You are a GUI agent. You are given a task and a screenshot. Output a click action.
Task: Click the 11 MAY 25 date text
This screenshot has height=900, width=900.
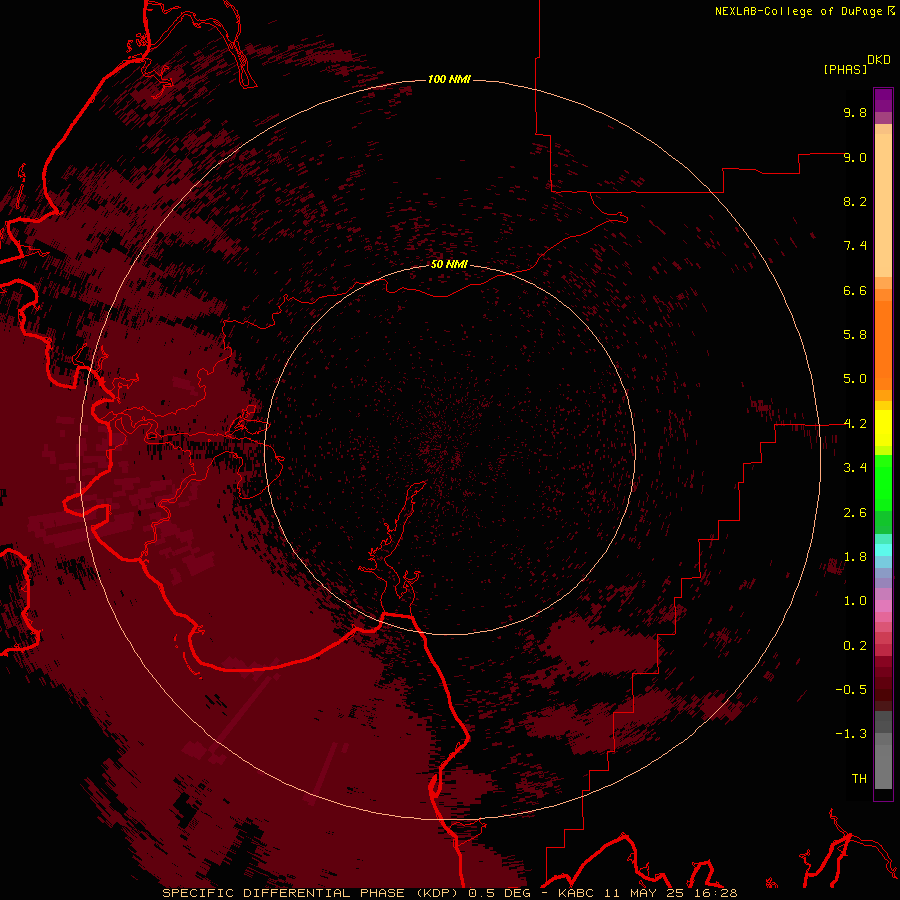click(x=643, y=893)
